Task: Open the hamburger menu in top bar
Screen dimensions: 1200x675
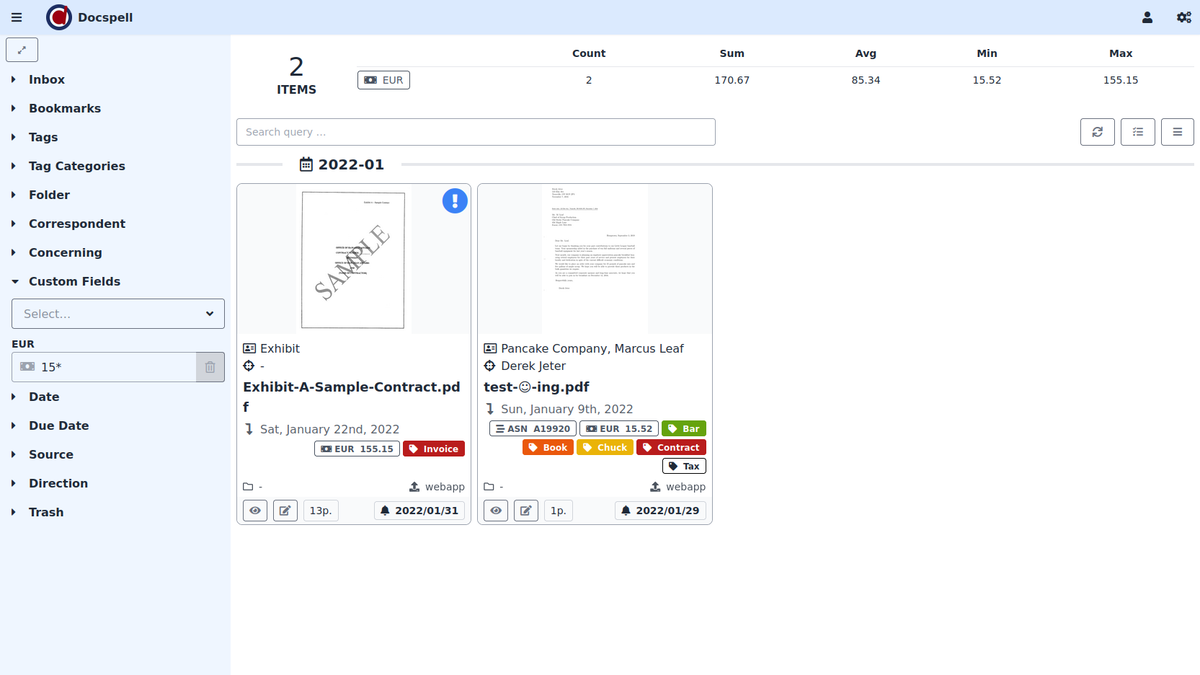Action: point(17,17)
